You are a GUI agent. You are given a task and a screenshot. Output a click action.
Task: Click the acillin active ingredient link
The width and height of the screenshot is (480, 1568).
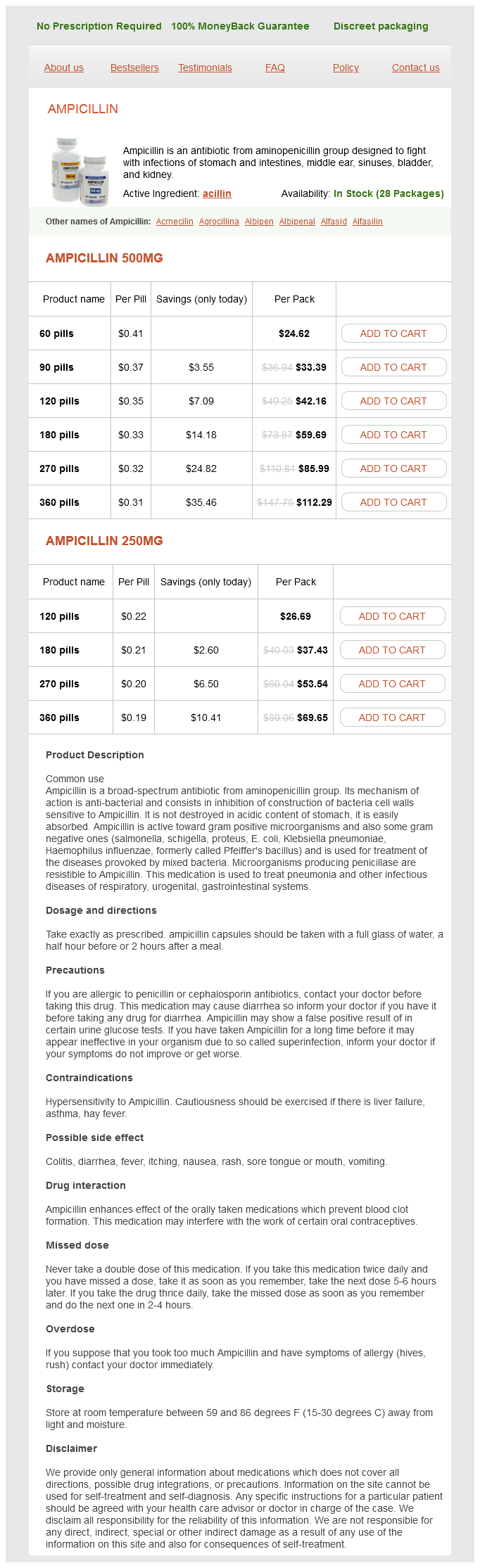click(217, 193)
